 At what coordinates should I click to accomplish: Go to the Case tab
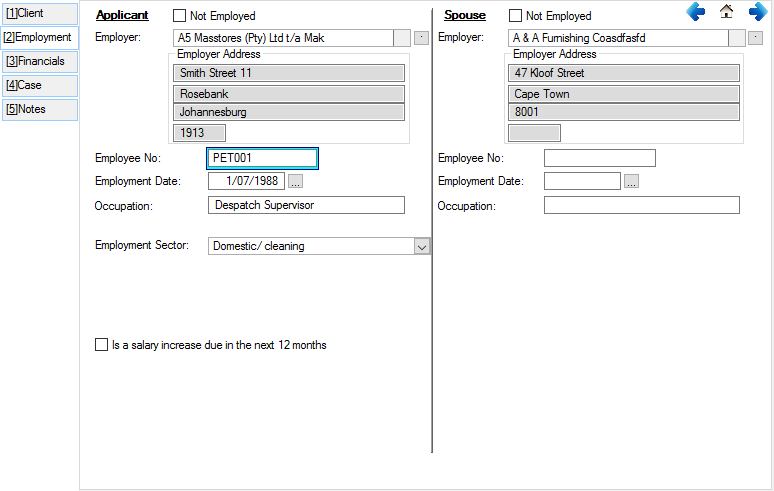[39, 85]
